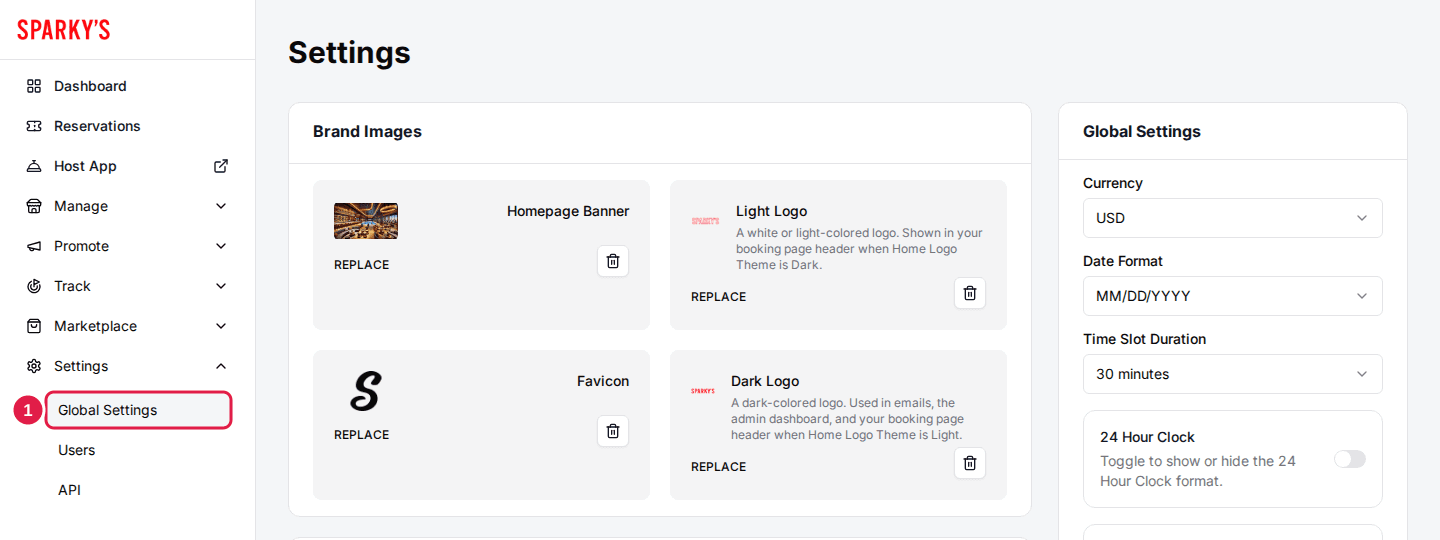Expand the Promote menu chevron
The height and width of the screenshot is (540, 1440).
[x=221, y=246]
